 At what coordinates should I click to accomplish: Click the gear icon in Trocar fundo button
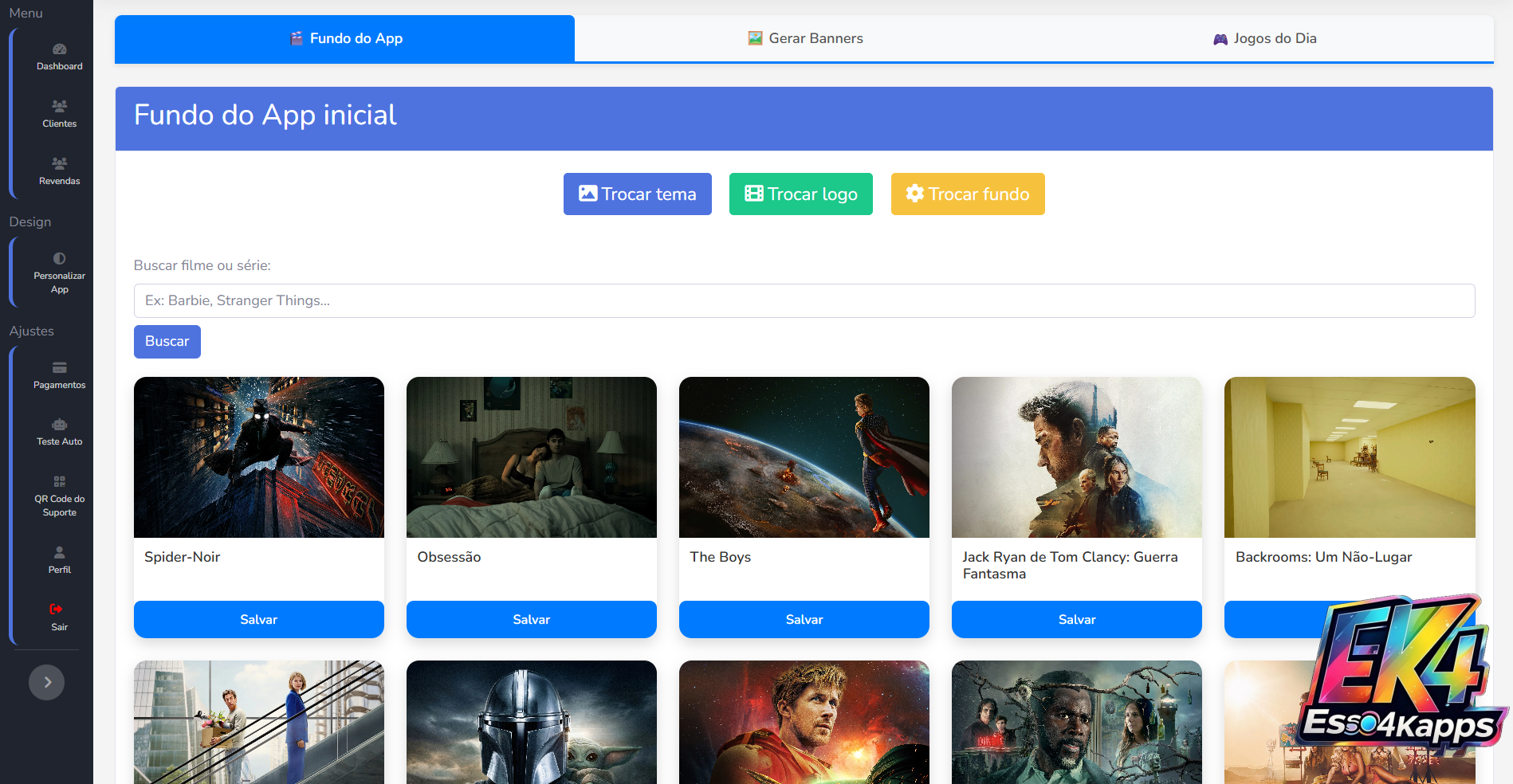pyautogui.click(x=914, y=194)
